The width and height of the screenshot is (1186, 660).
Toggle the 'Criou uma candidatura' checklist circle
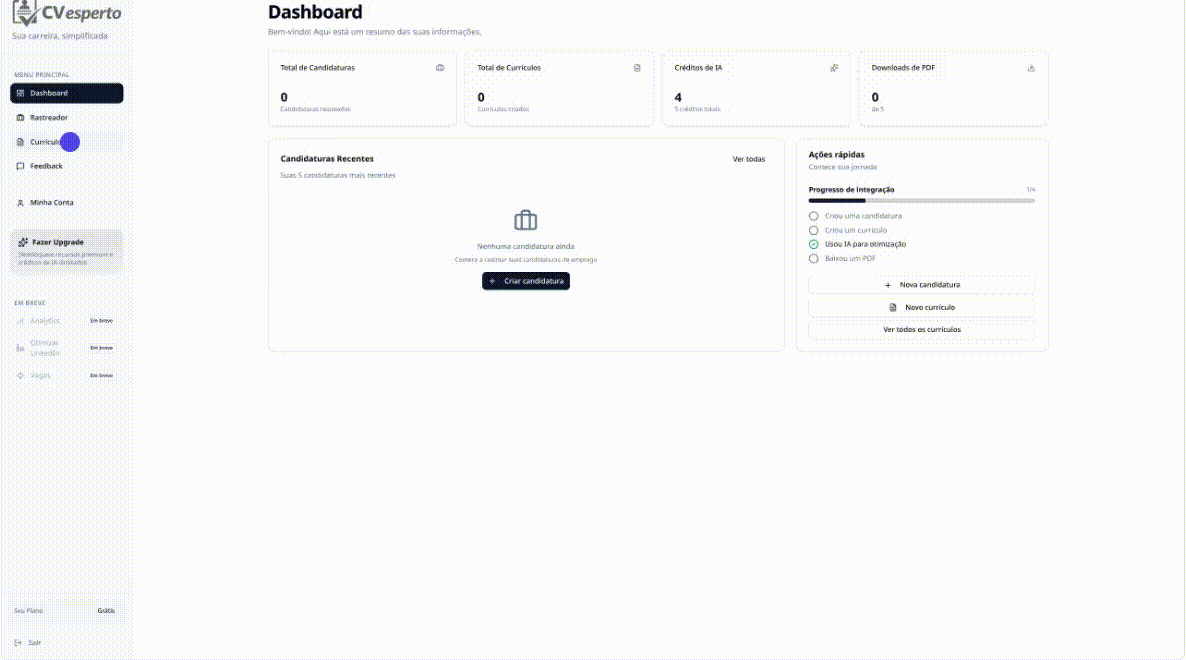(814, 216)
